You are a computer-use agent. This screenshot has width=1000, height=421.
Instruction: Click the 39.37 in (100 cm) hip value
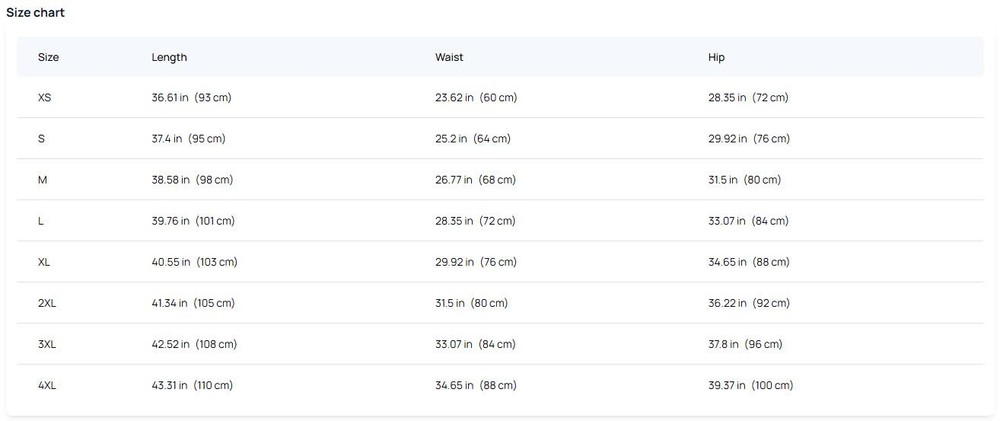click(x=750, y=385)
